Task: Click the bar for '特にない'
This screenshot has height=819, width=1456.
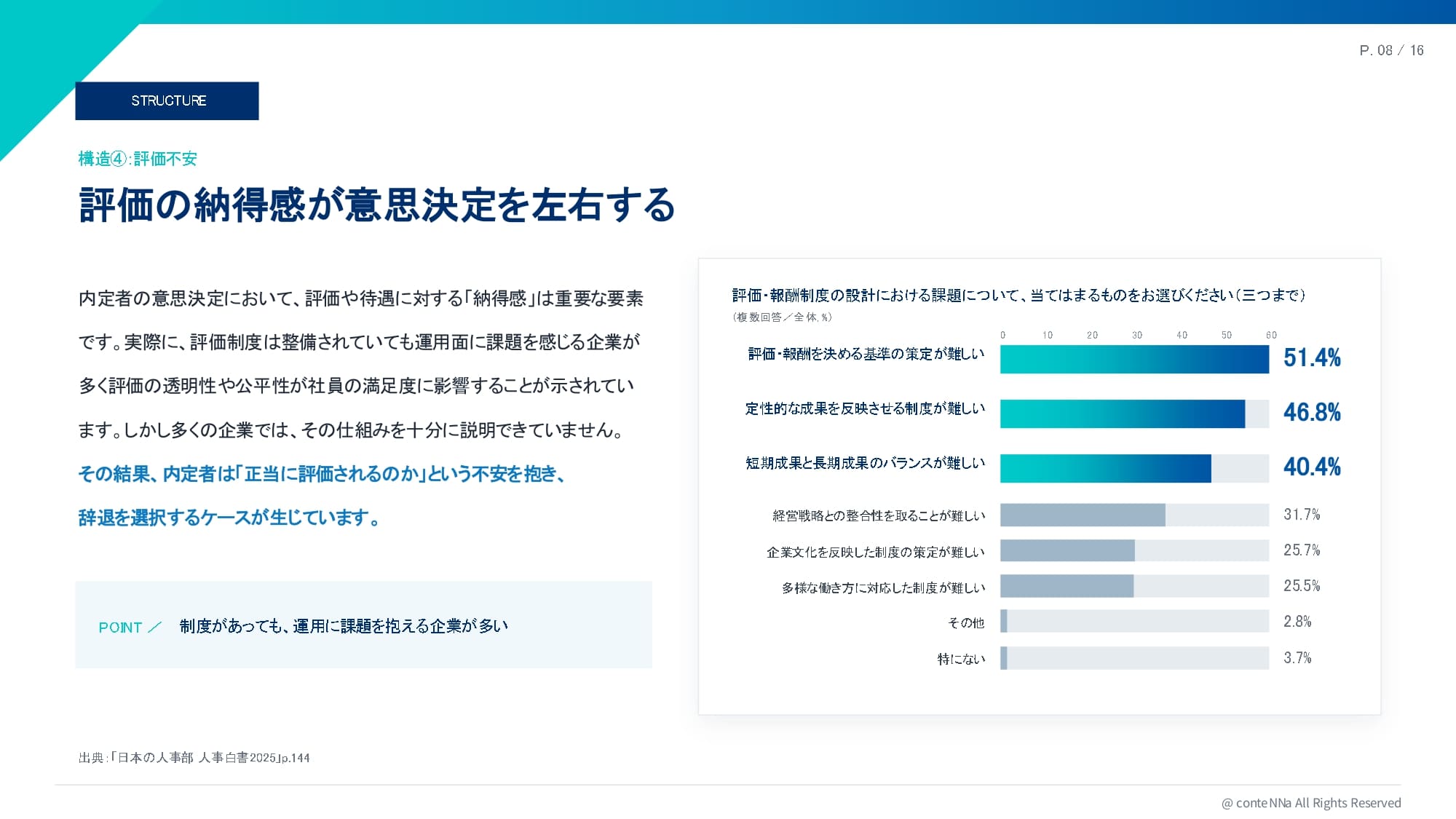Action: tap(1004, 658)
